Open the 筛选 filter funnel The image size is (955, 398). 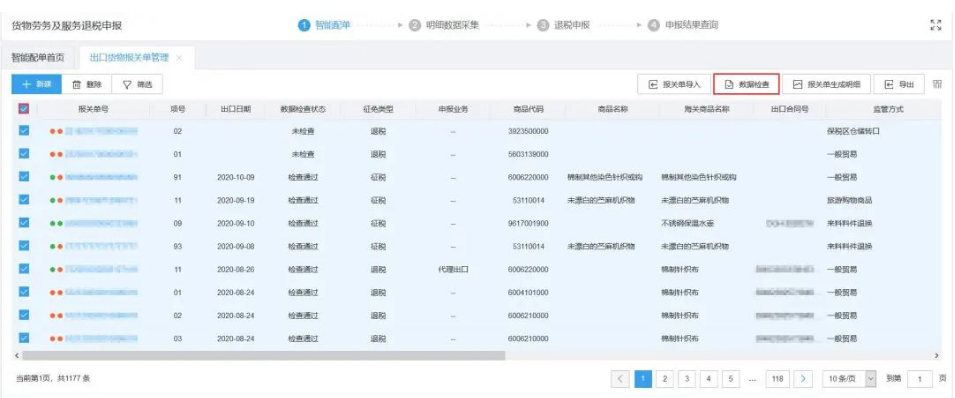click(x=137, y=85)
